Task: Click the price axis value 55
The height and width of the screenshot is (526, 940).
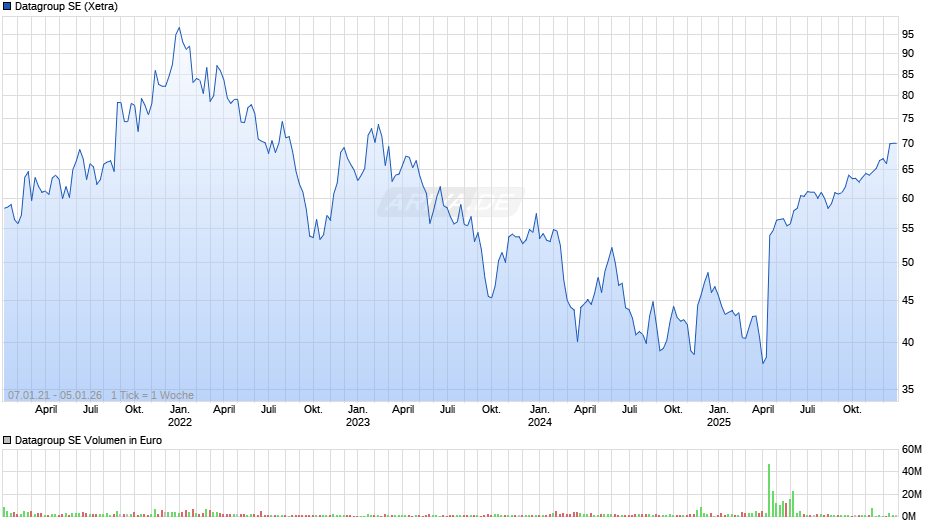Action: tap(908, 229)
